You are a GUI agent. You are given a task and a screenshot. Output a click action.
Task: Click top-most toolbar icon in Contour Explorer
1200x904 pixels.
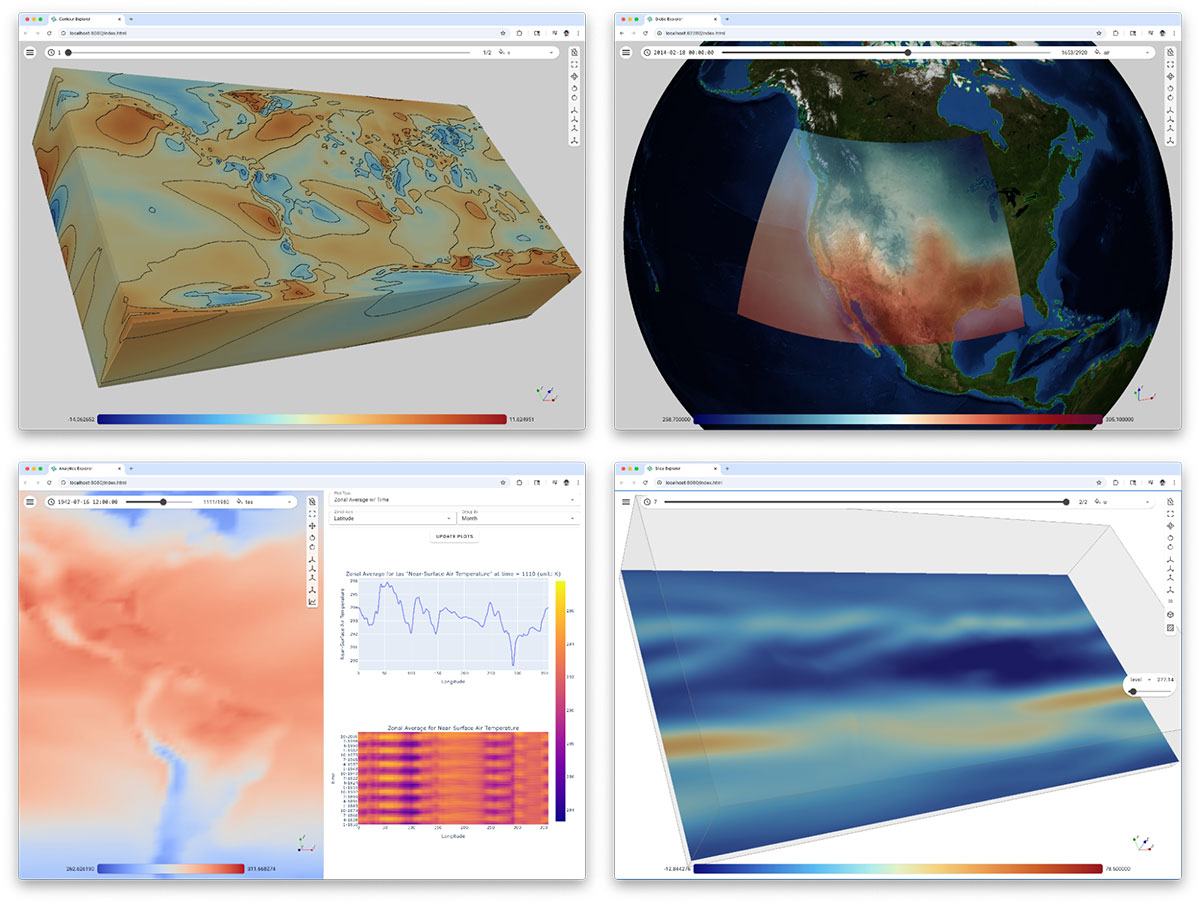[x=574, y=52]
